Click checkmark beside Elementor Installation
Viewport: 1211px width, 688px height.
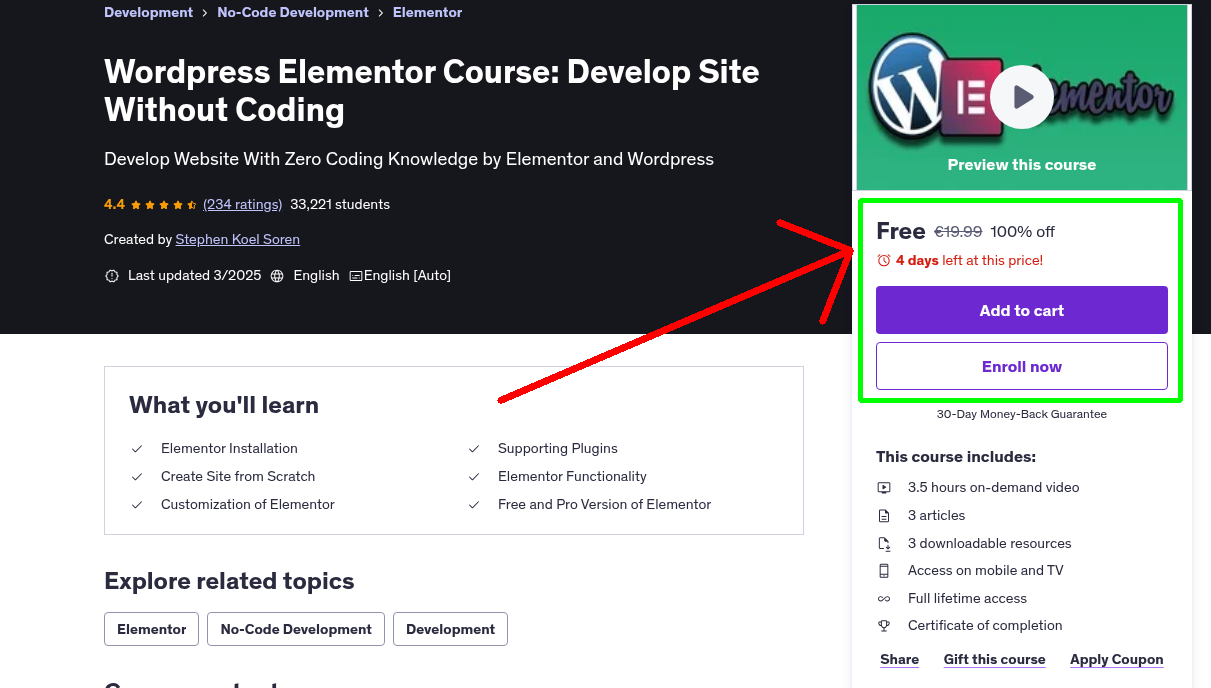coord(137,449)
